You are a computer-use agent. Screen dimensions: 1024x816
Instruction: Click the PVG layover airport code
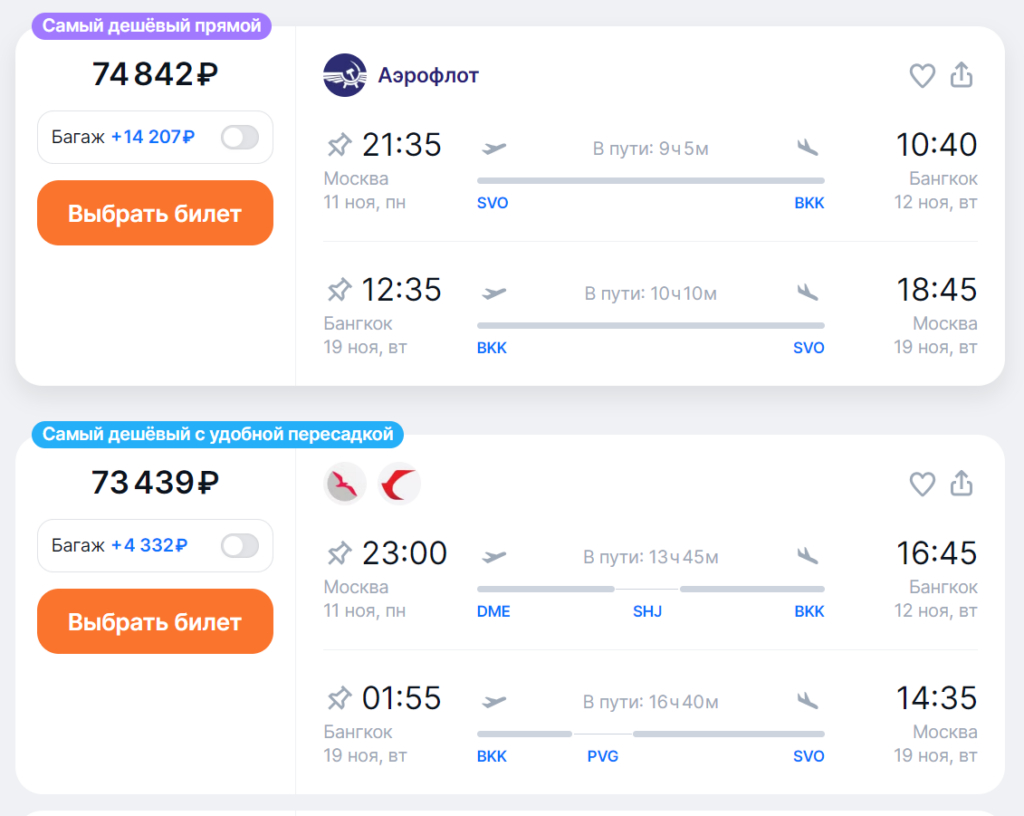602,757
